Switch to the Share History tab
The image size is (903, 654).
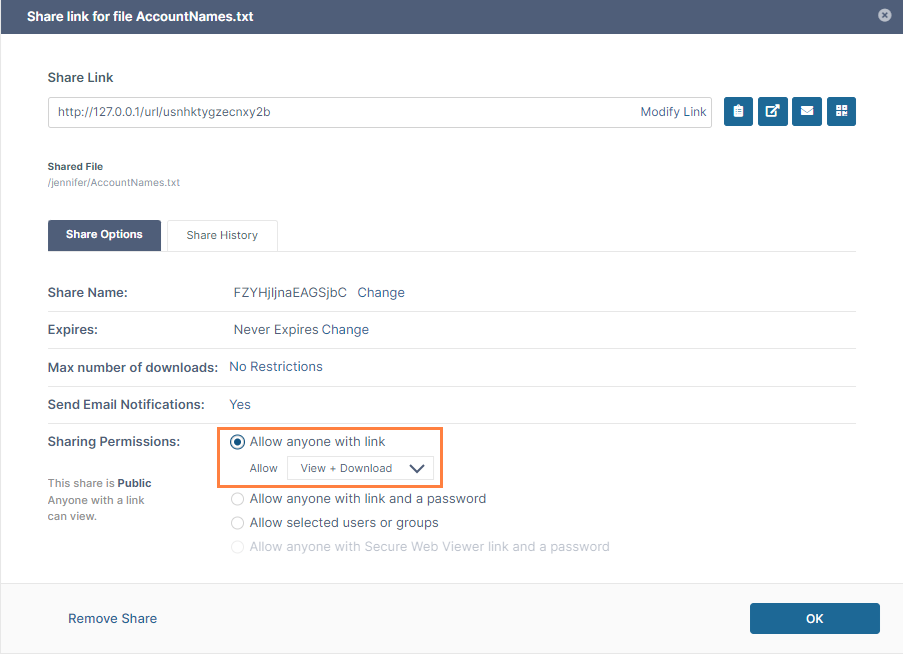coord(222,235)
